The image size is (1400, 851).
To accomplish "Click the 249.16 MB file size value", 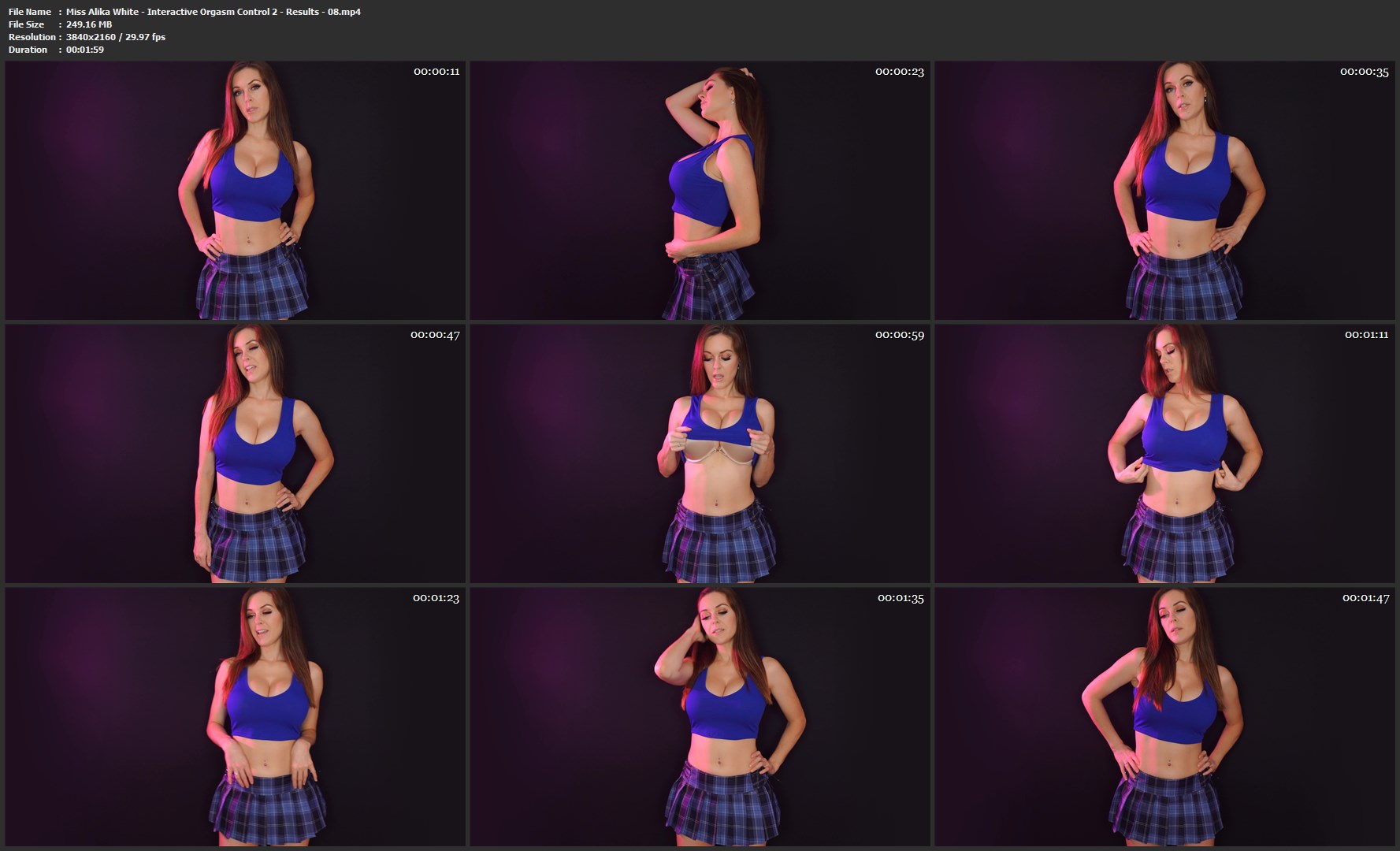I will [x=89, y=24].
